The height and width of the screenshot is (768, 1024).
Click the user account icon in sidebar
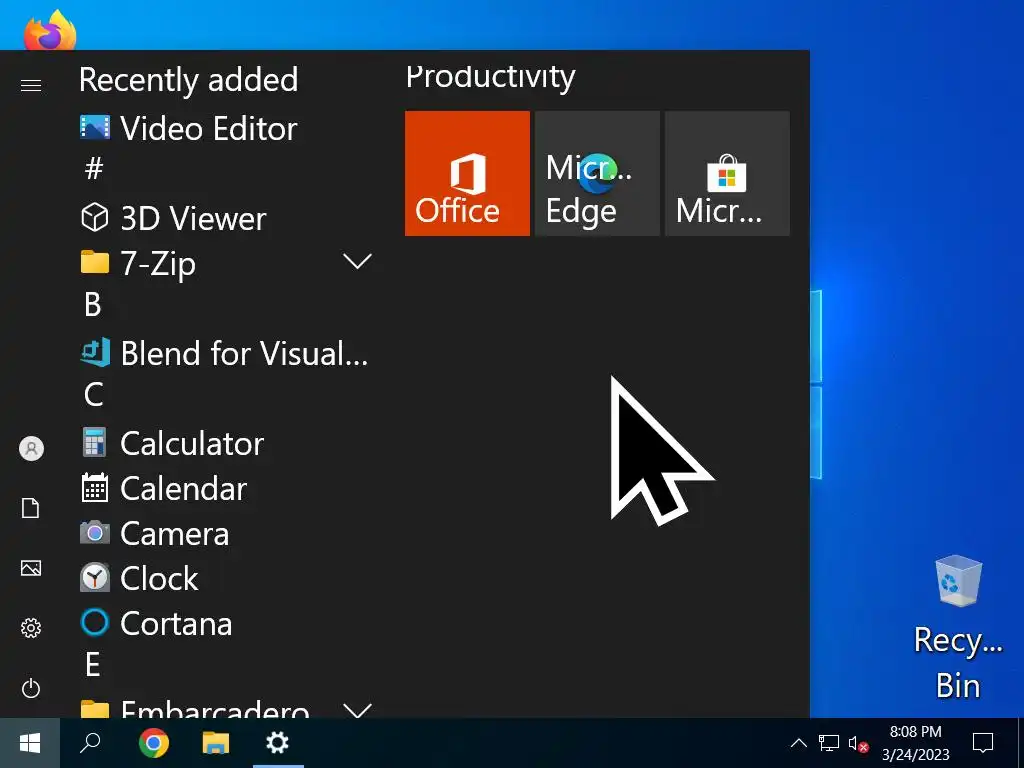pos(31,449)
